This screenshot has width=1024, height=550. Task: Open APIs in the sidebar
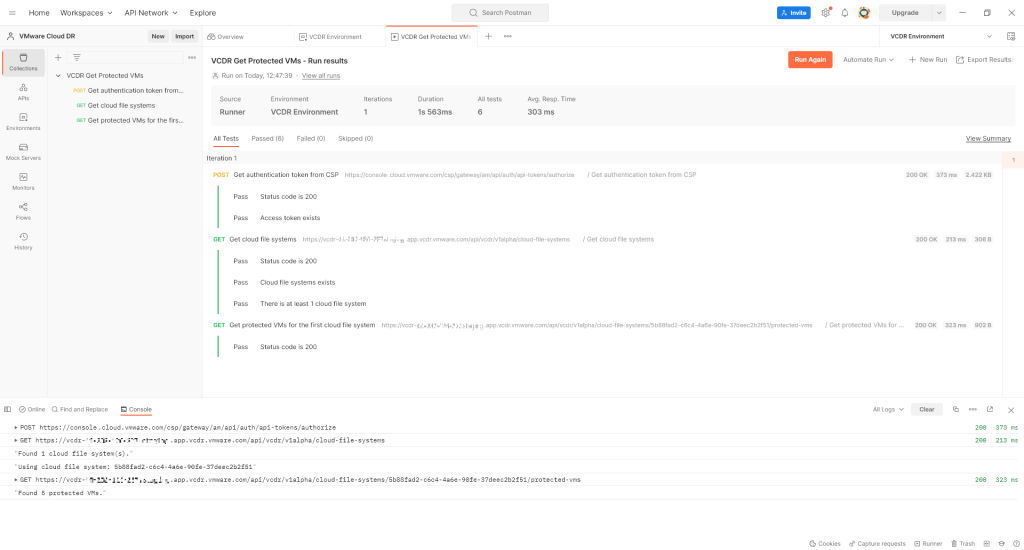point(24,92)
